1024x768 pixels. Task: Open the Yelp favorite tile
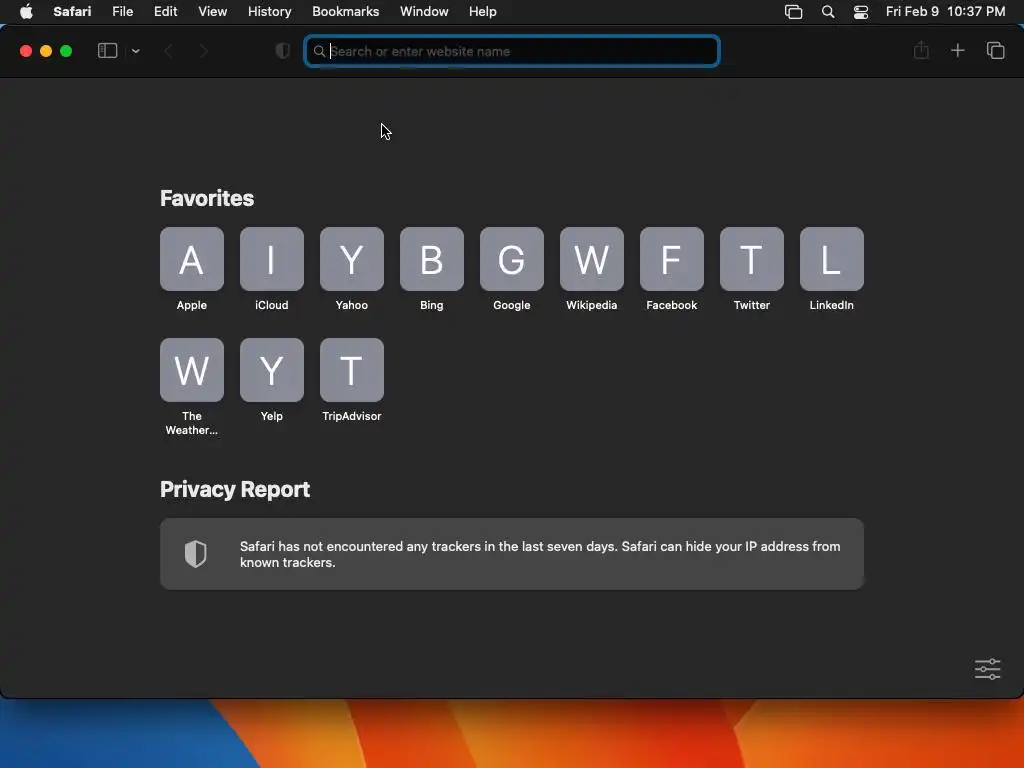pyautogui.click(x=272, y=370)
